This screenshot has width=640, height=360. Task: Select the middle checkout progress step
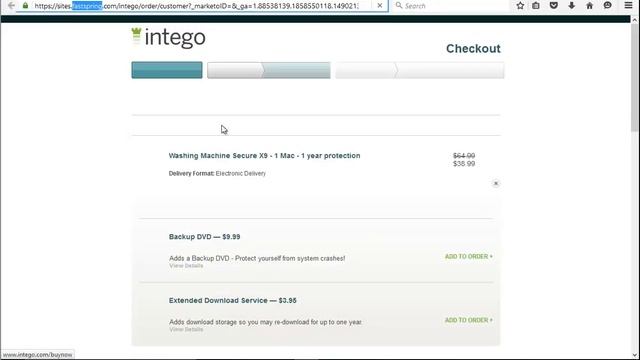click(x=269, y=70)
